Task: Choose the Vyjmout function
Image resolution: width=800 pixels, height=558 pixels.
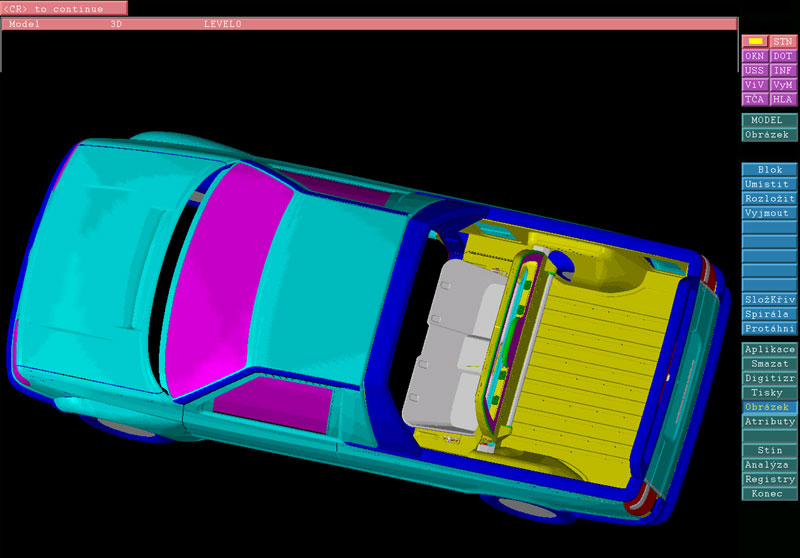Action: click(769, 213)
